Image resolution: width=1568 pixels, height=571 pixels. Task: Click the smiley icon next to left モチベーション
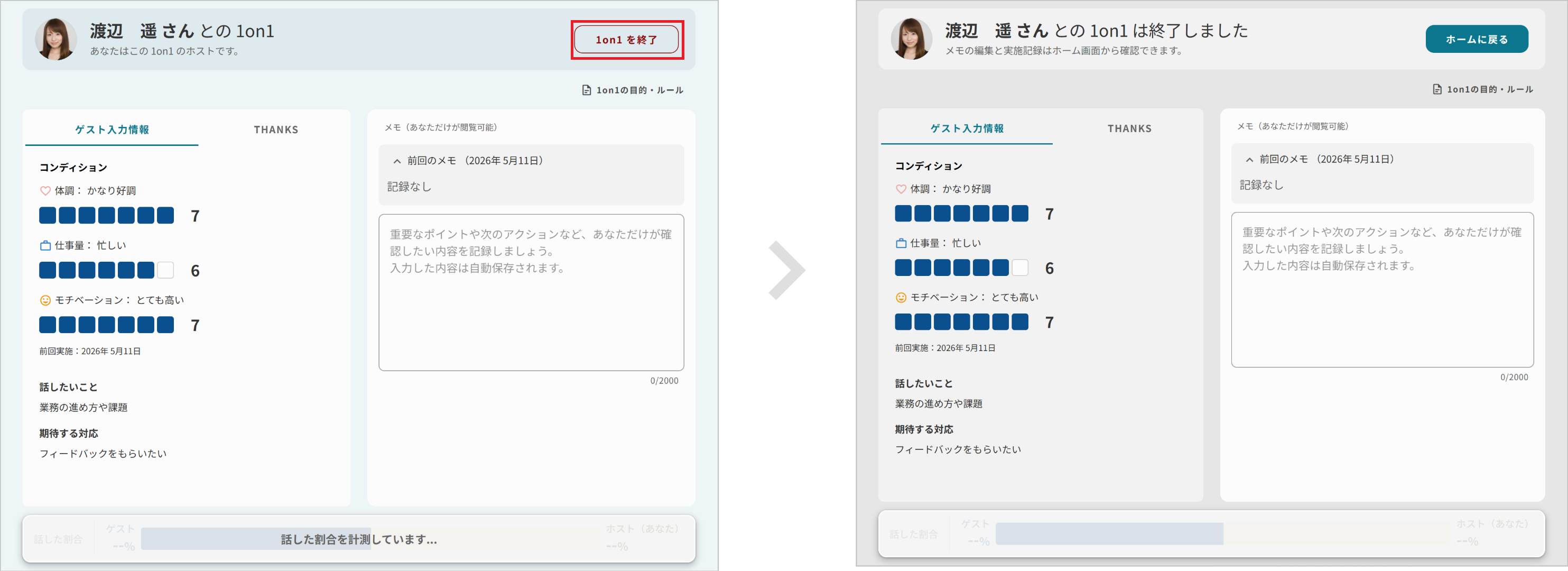[x=45, y=300]
